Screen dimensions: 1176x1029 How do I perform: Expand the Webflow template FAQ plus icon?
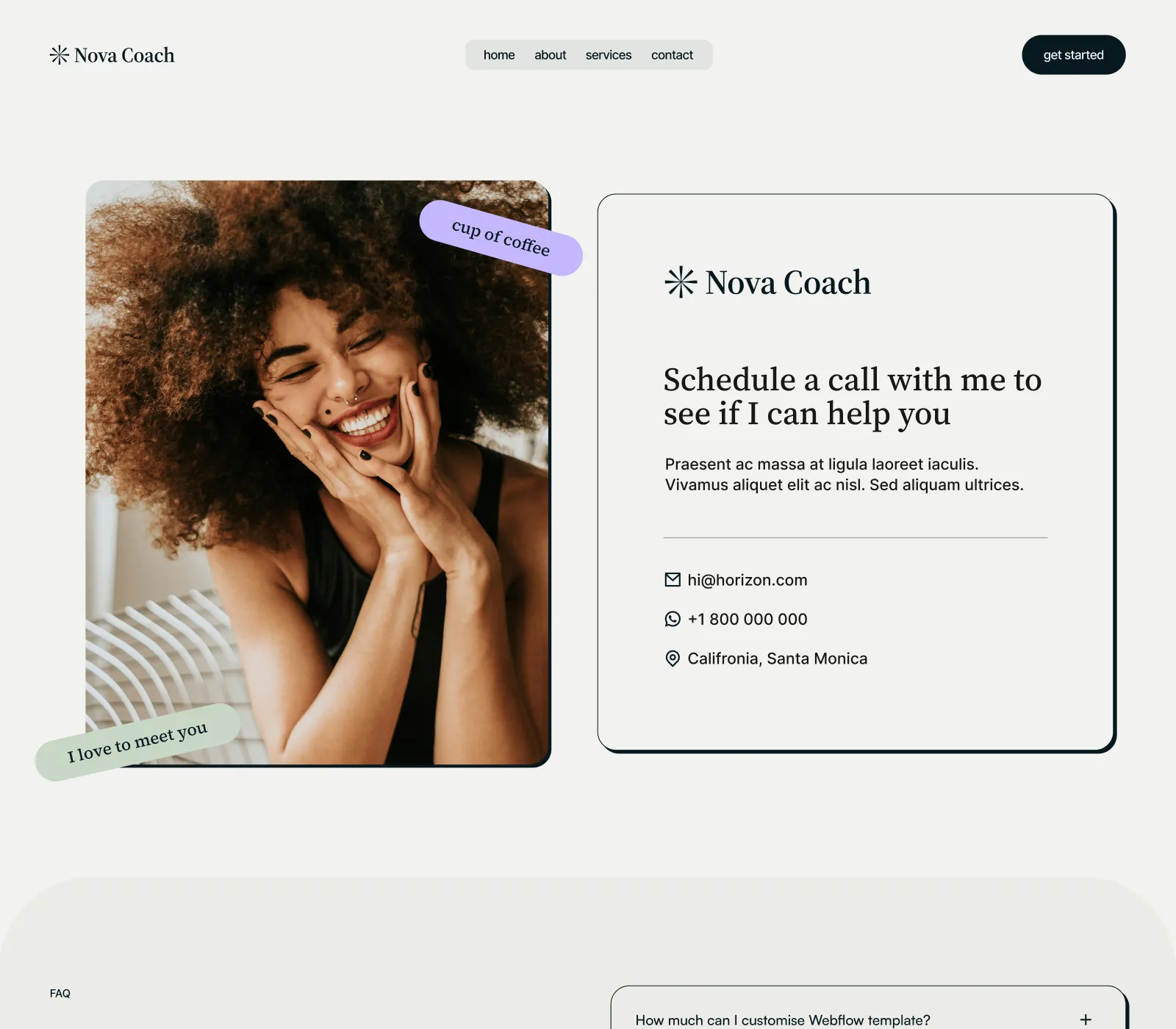point(1086,1019)
